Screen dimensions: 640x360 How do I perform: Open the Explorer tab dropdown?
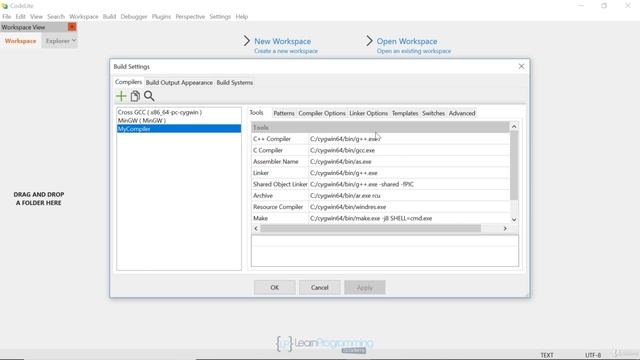coord(74,40)
